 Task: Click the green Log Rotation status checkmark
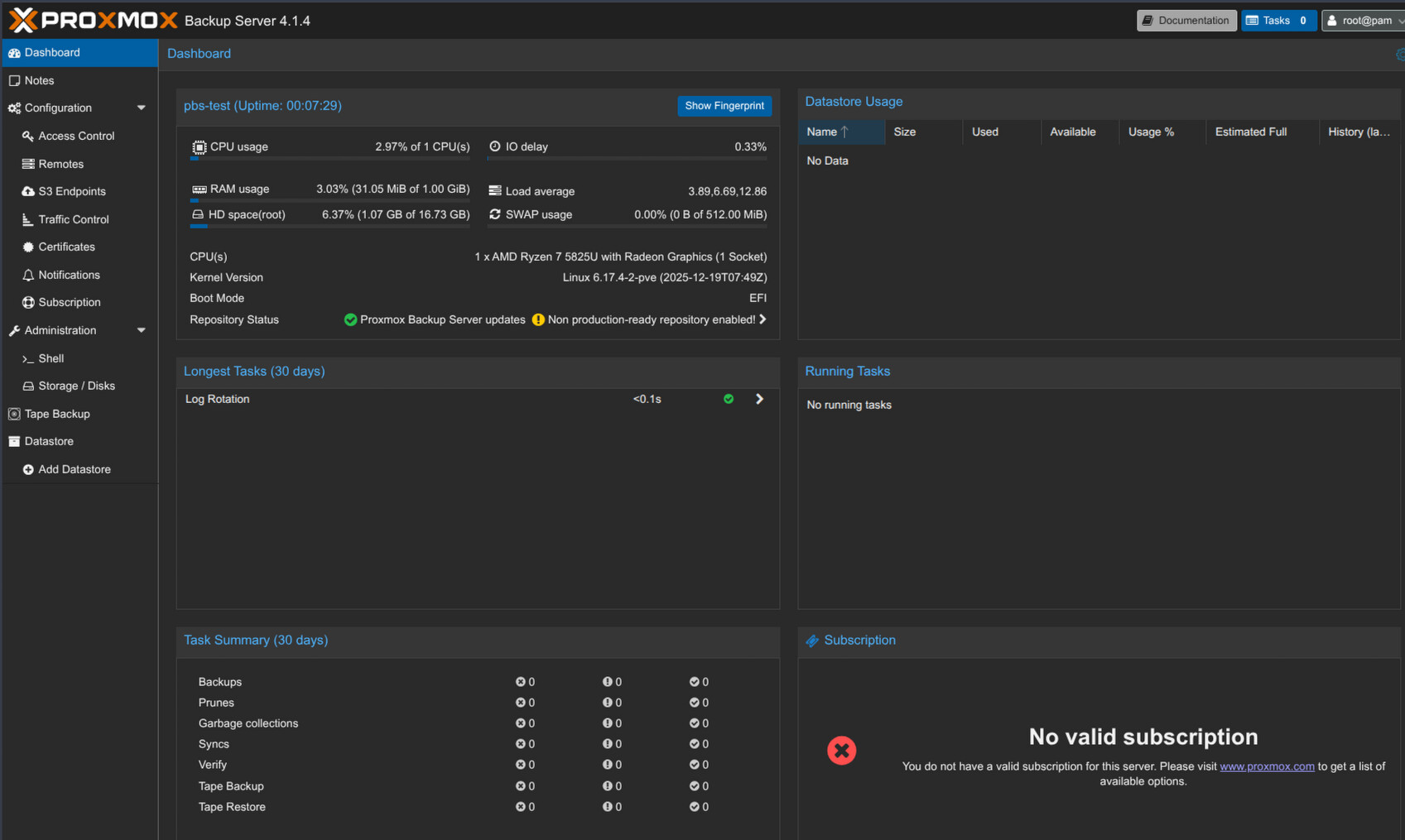(729, 399)
